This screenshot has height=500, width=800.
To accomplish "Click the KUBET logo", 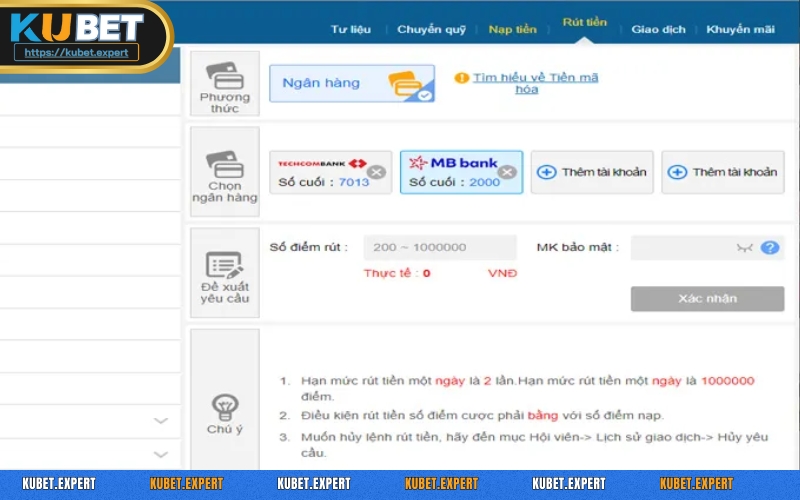I will point(78,27).
